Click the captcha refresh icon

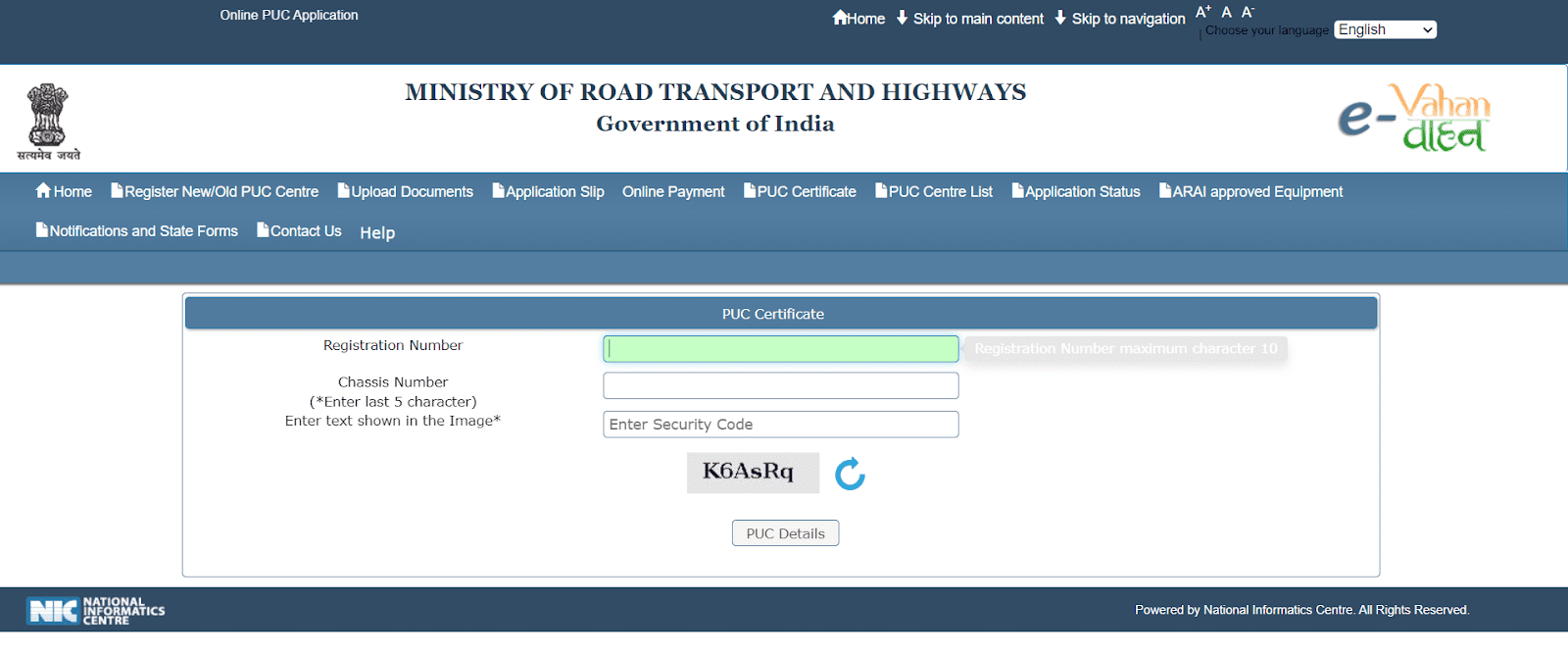click(850, 474)
